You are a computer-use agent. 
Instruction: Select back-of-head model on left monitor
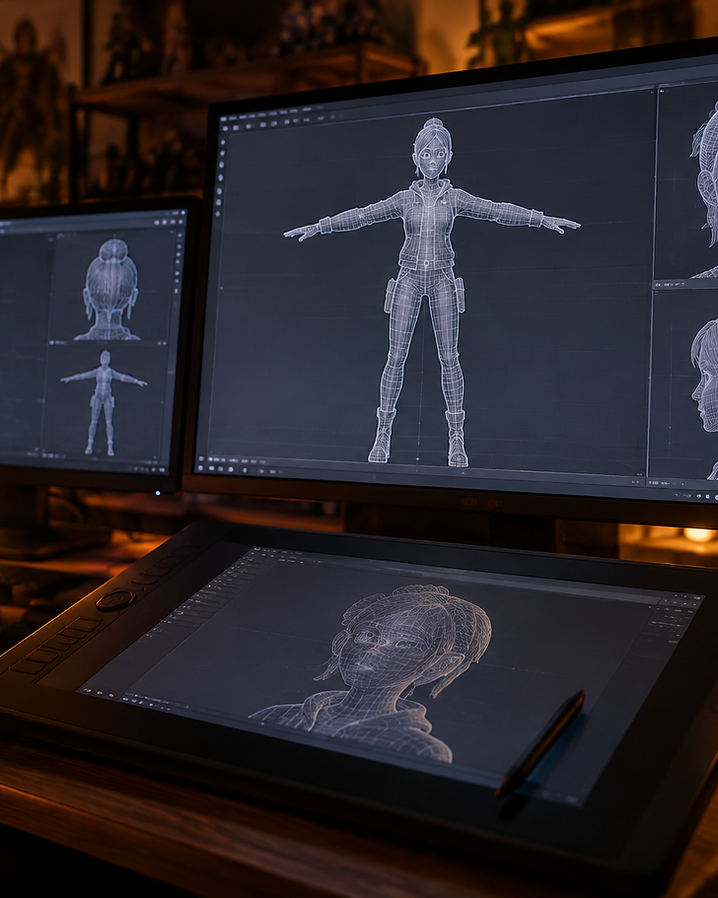[x=111, y=290]
